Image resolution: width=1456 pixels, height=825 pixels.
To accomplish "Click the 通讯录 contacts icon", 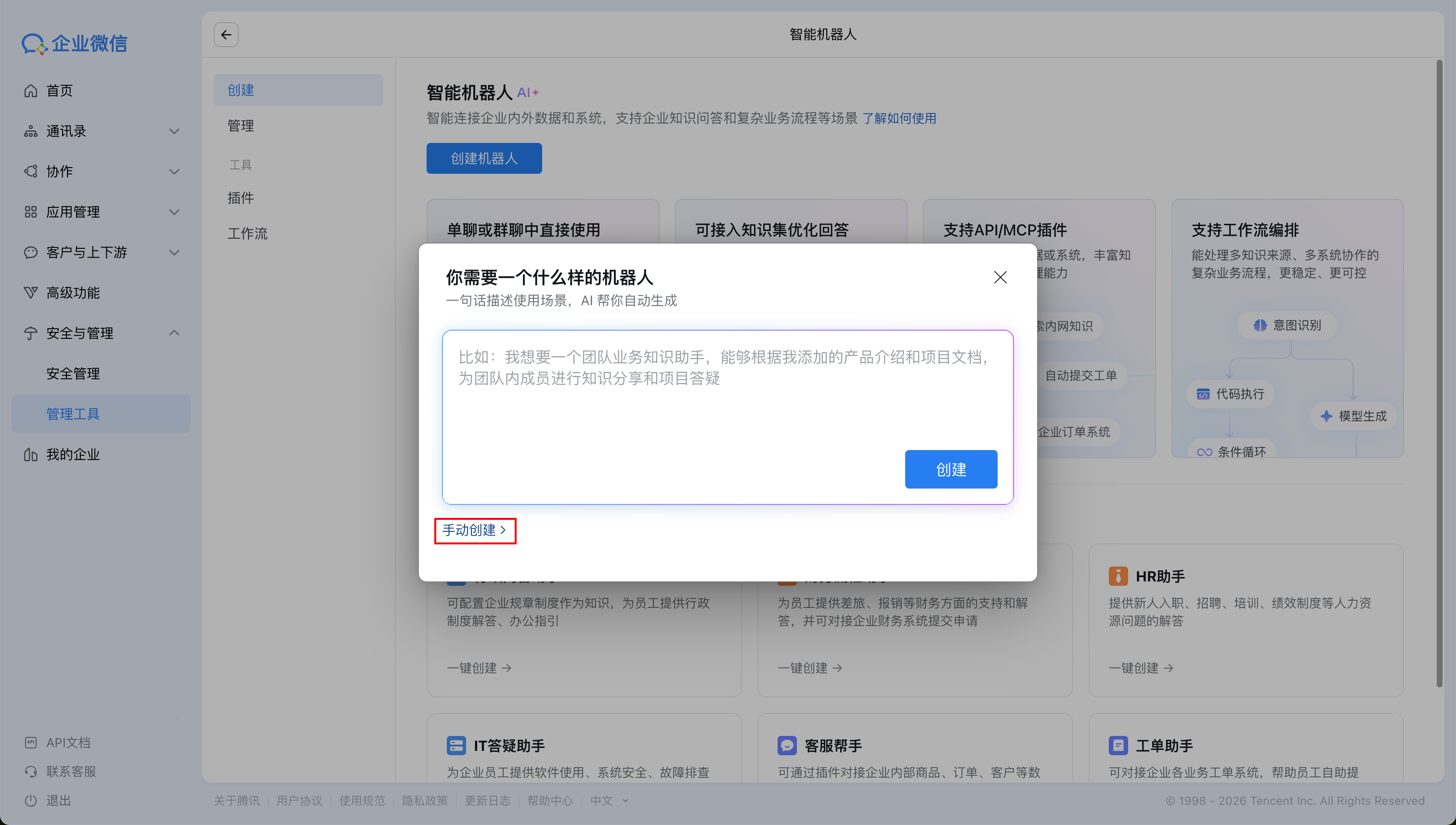I will click(31, 131).
